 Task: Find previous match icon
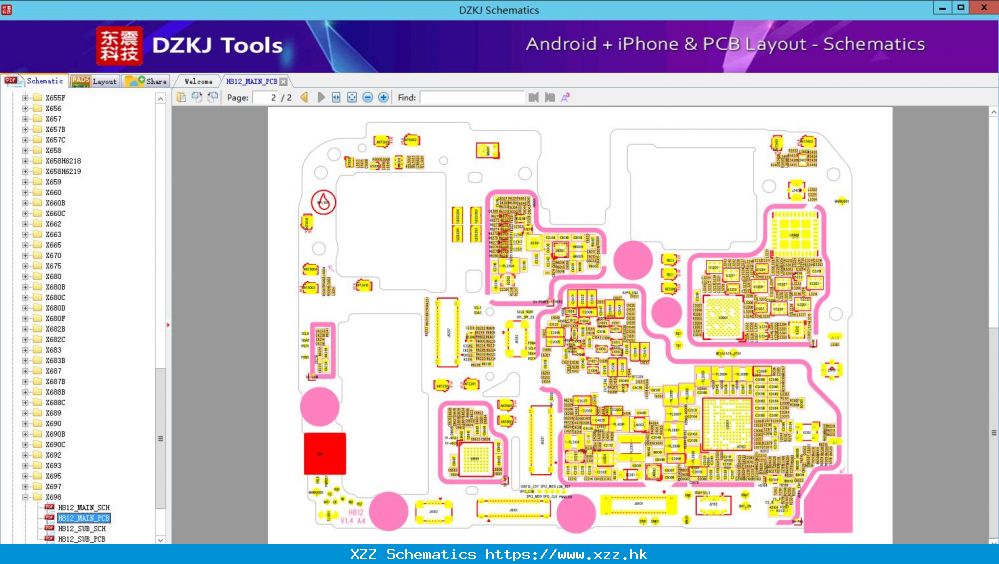coord(534,97)
